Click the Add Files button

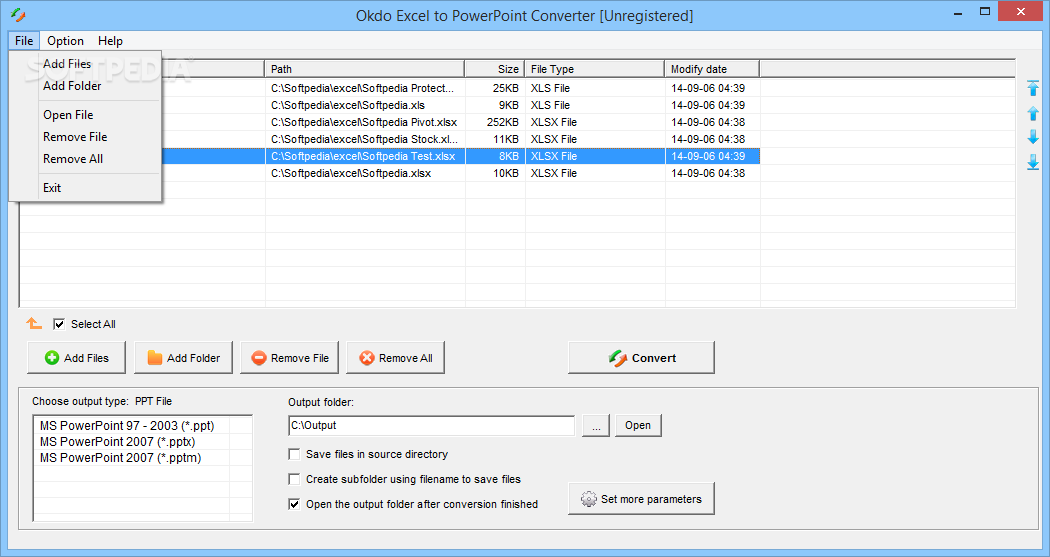(77, 358)
